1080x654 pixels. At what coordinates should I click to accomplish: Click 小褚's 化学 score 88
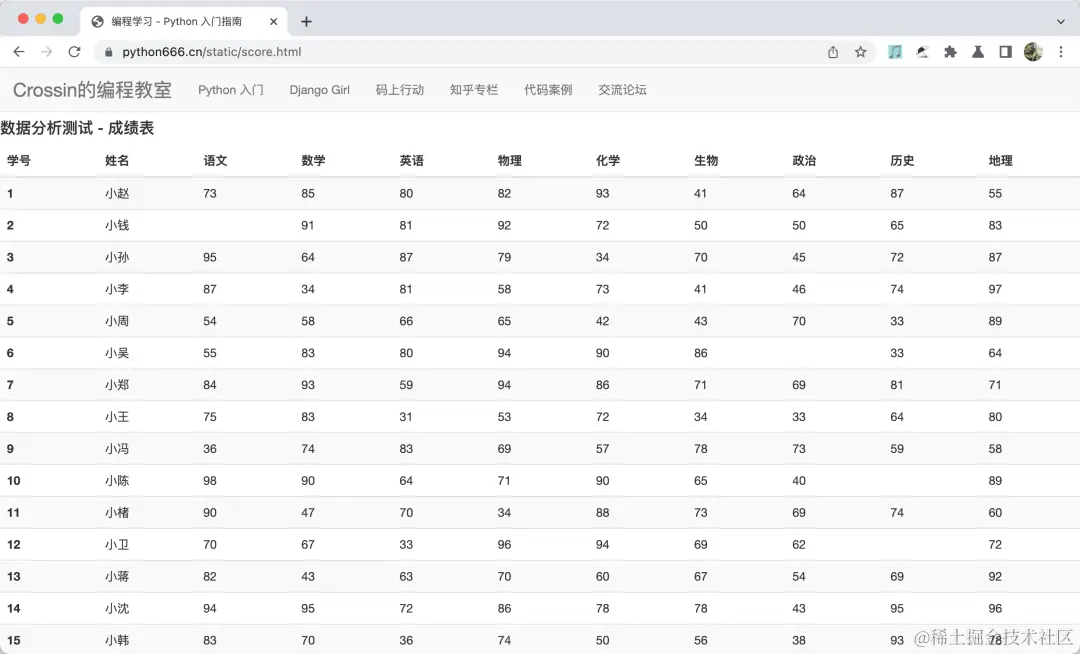(x=603, y=513)
